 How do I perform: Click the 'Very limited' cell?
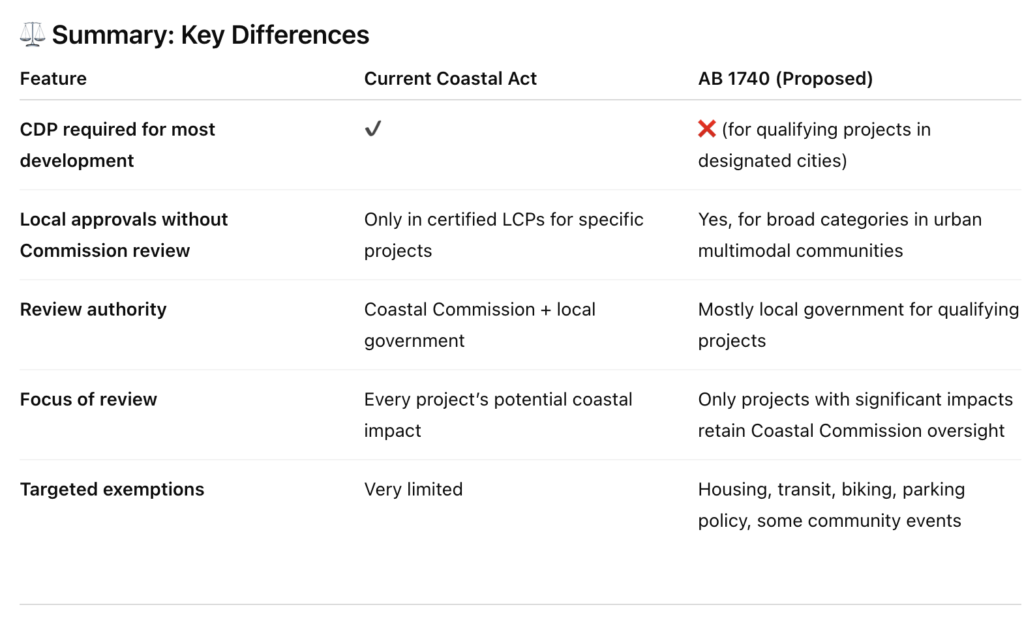pyautogui.click(x=413, y=489)
